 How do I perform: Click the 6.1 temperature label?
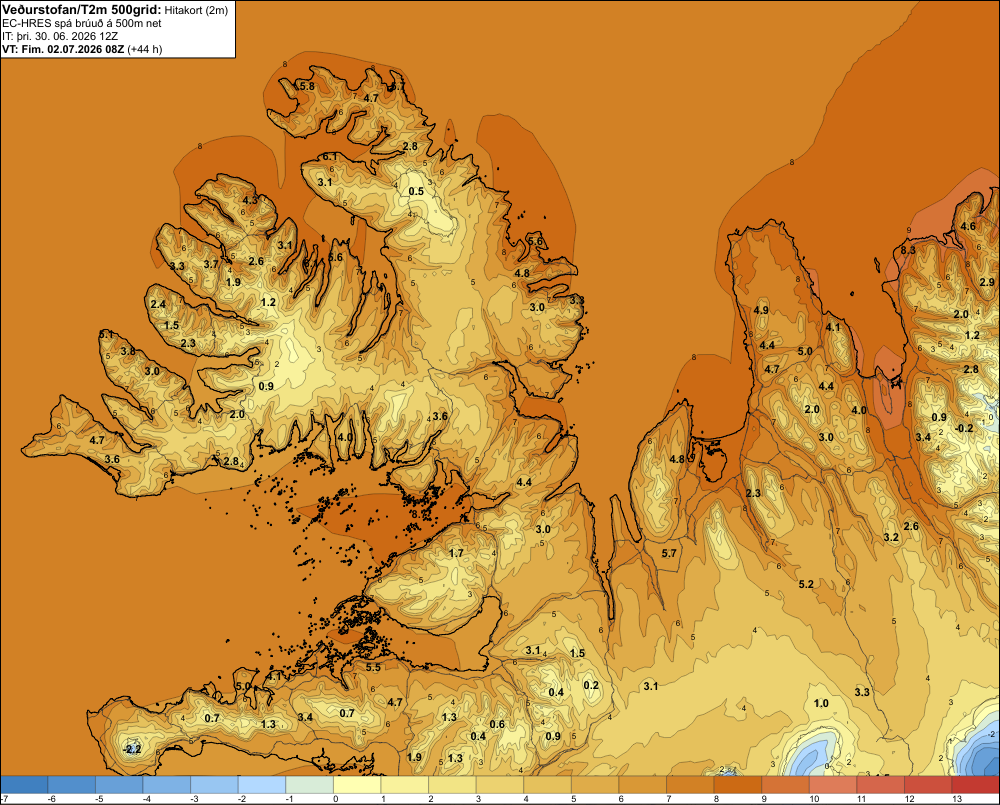coord(330,156)
